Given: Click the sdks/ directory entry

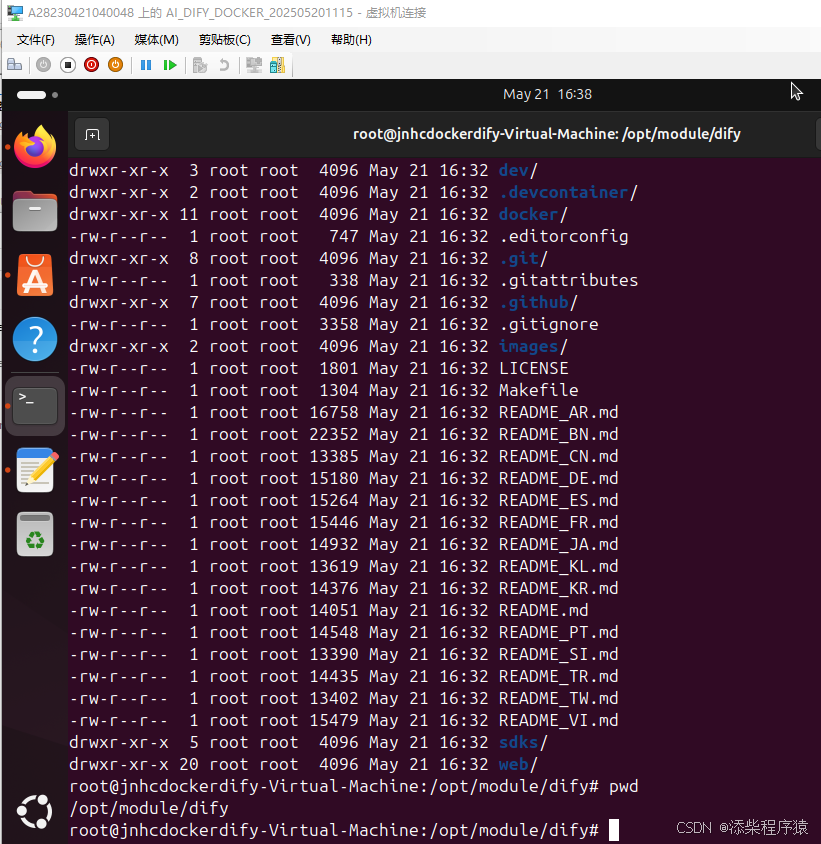Looking at the screenshot, I should (x=523, y=743).
